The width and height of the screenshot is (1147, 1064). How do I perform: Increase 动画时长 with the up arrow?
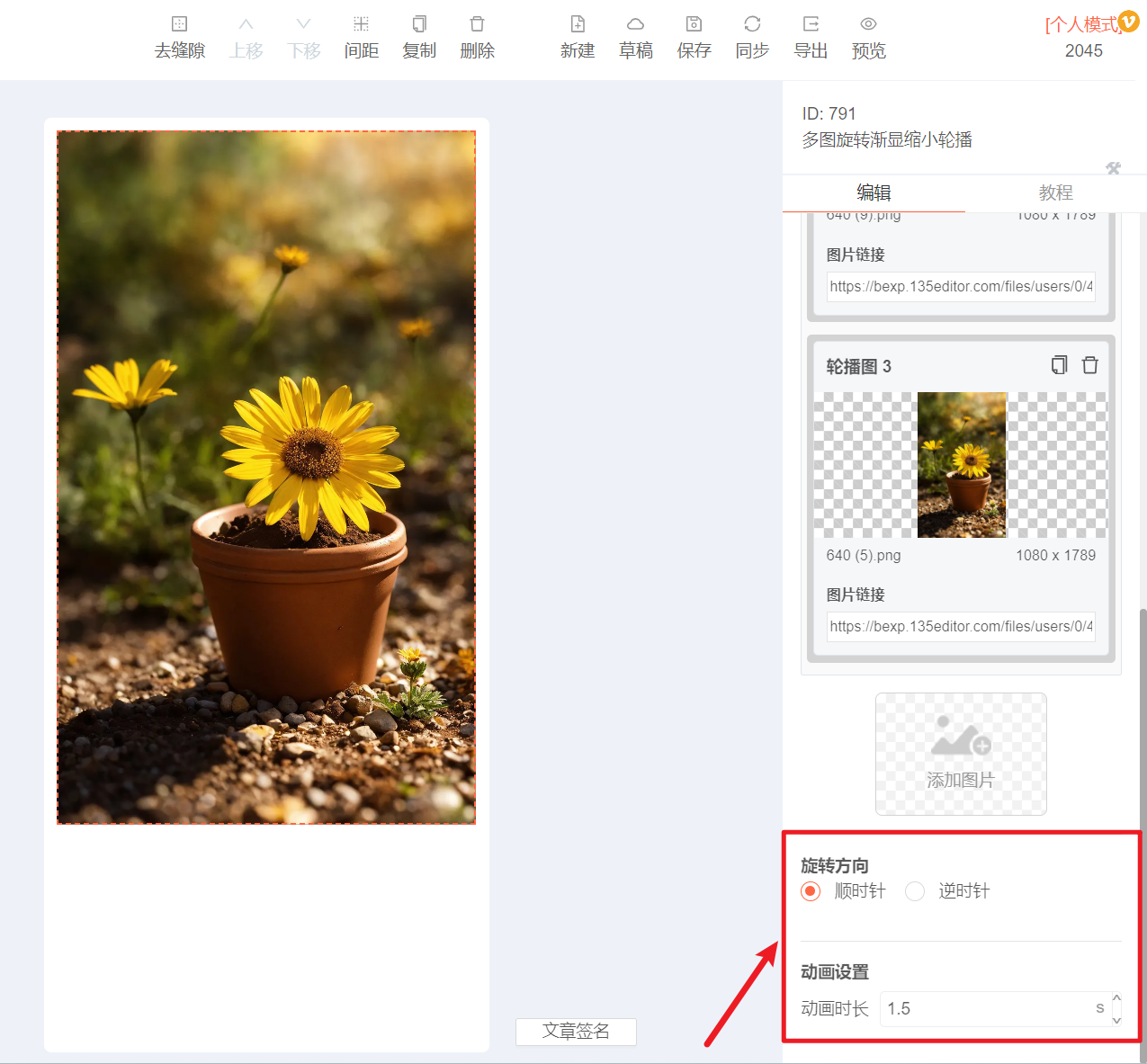pyautogui.click(x=1116, y=998)
